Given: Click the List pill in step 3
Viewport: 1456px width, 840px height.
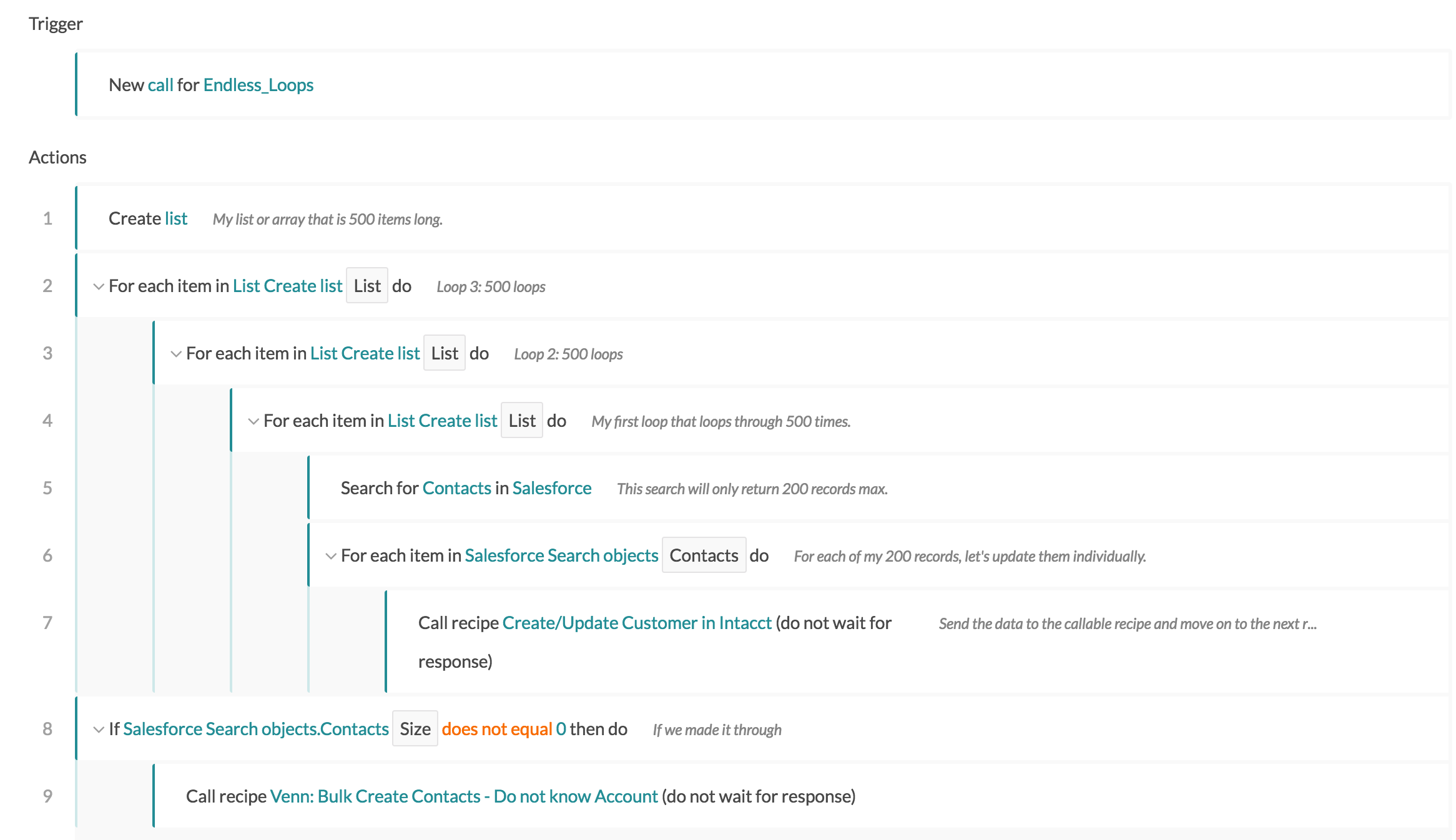Looking at the screenshot, I should [445, 353].
